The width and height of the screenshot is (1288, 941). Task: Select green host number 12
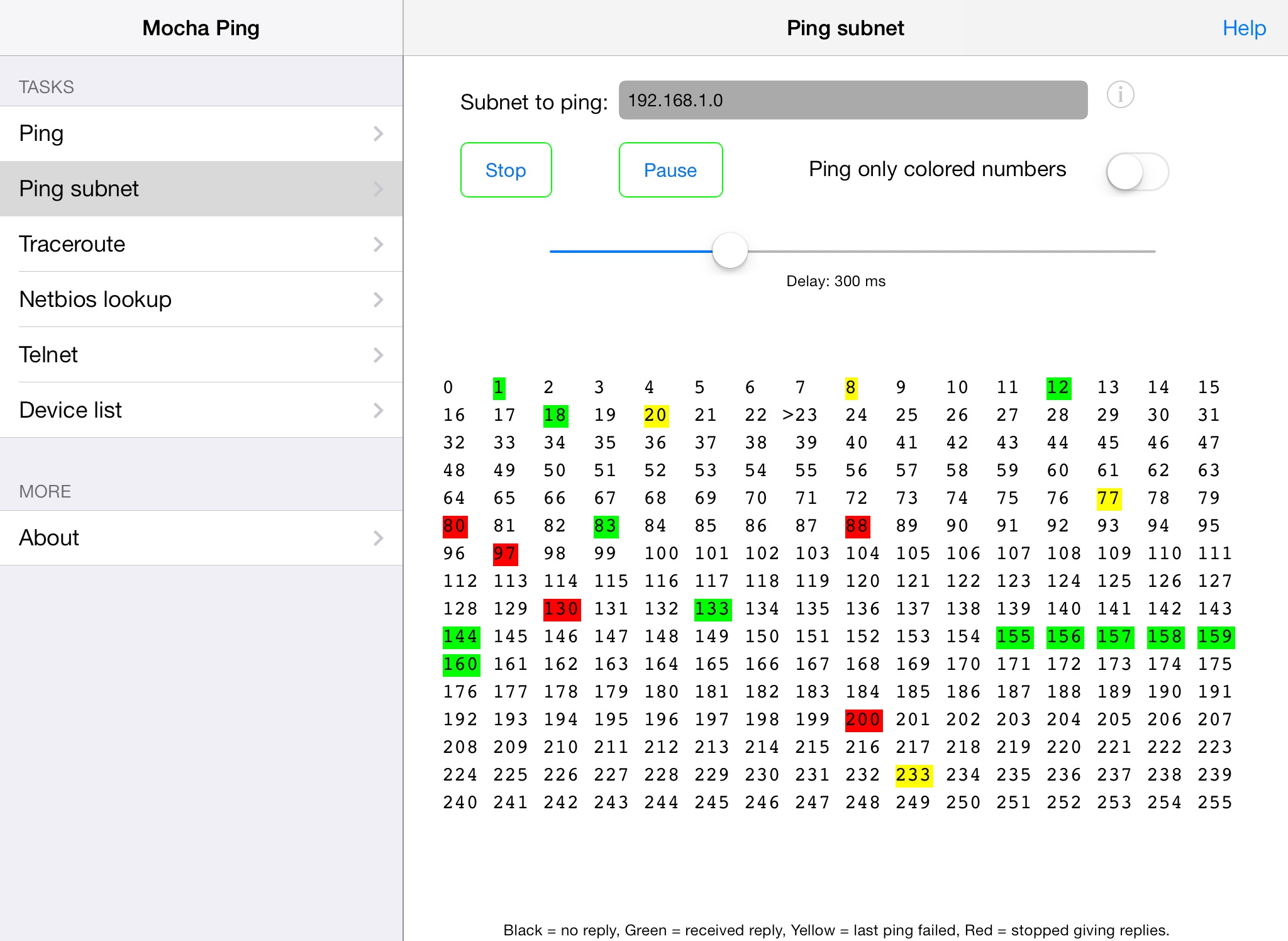coord(1058,387)
